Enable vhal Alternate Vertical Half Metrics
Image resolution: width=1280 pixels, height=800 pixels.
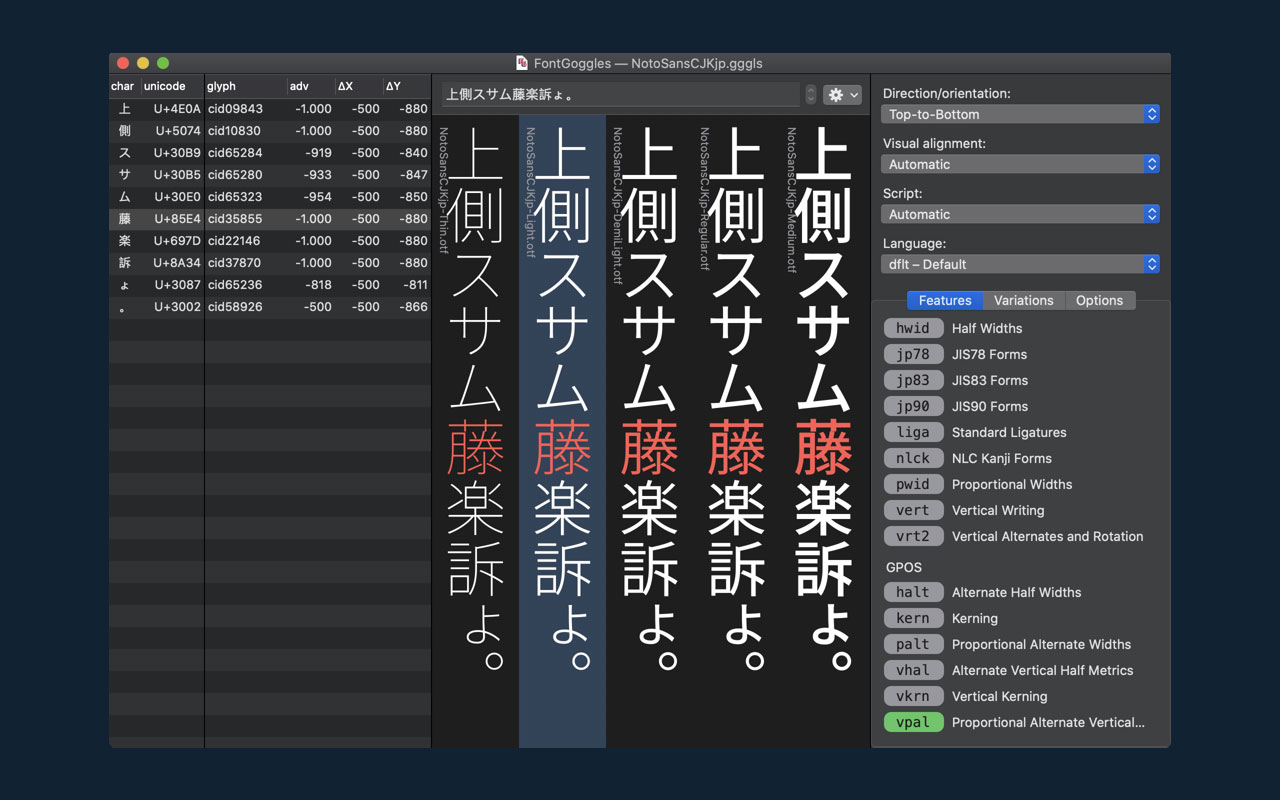pyautogui.click(x=913, y=670)
